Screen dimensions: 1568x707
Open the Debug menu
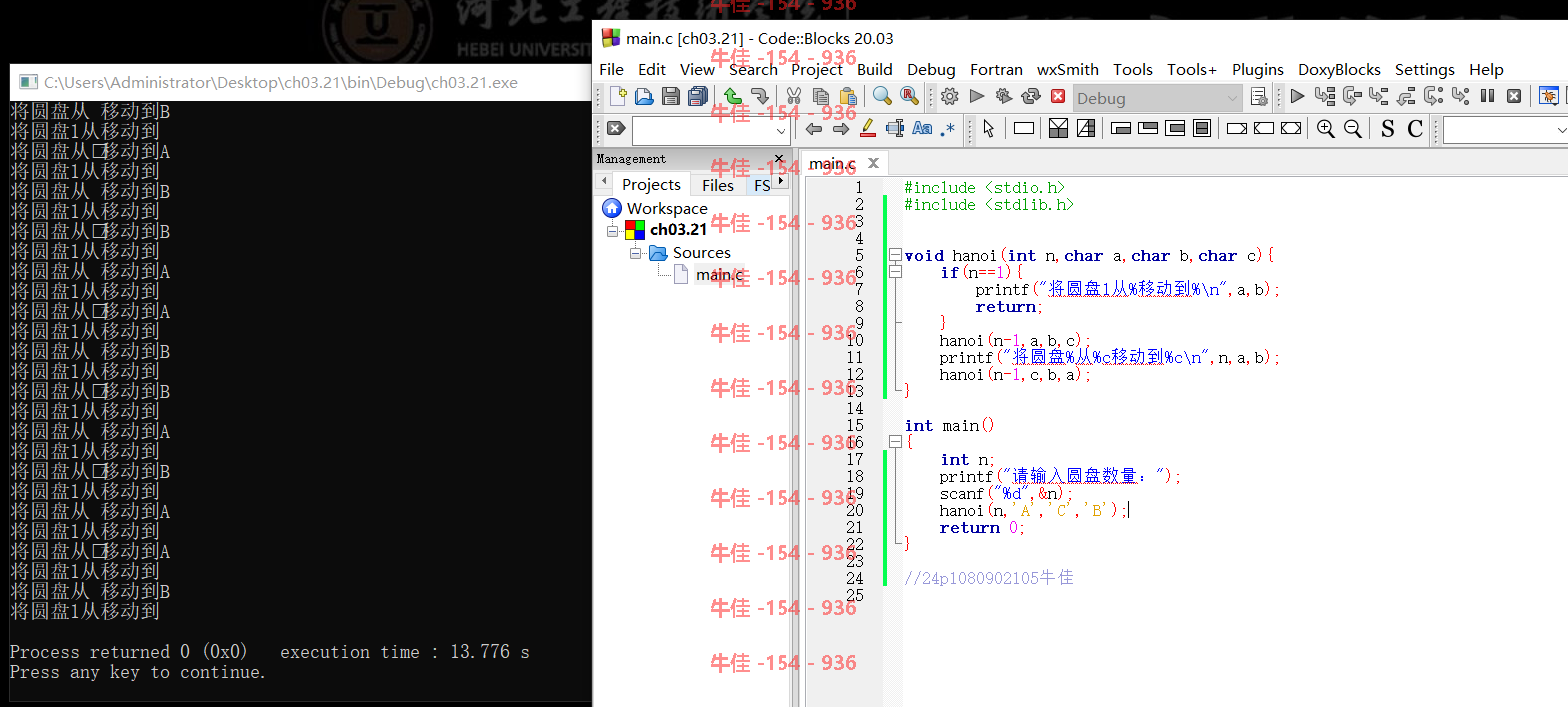(x=931, y=69)
